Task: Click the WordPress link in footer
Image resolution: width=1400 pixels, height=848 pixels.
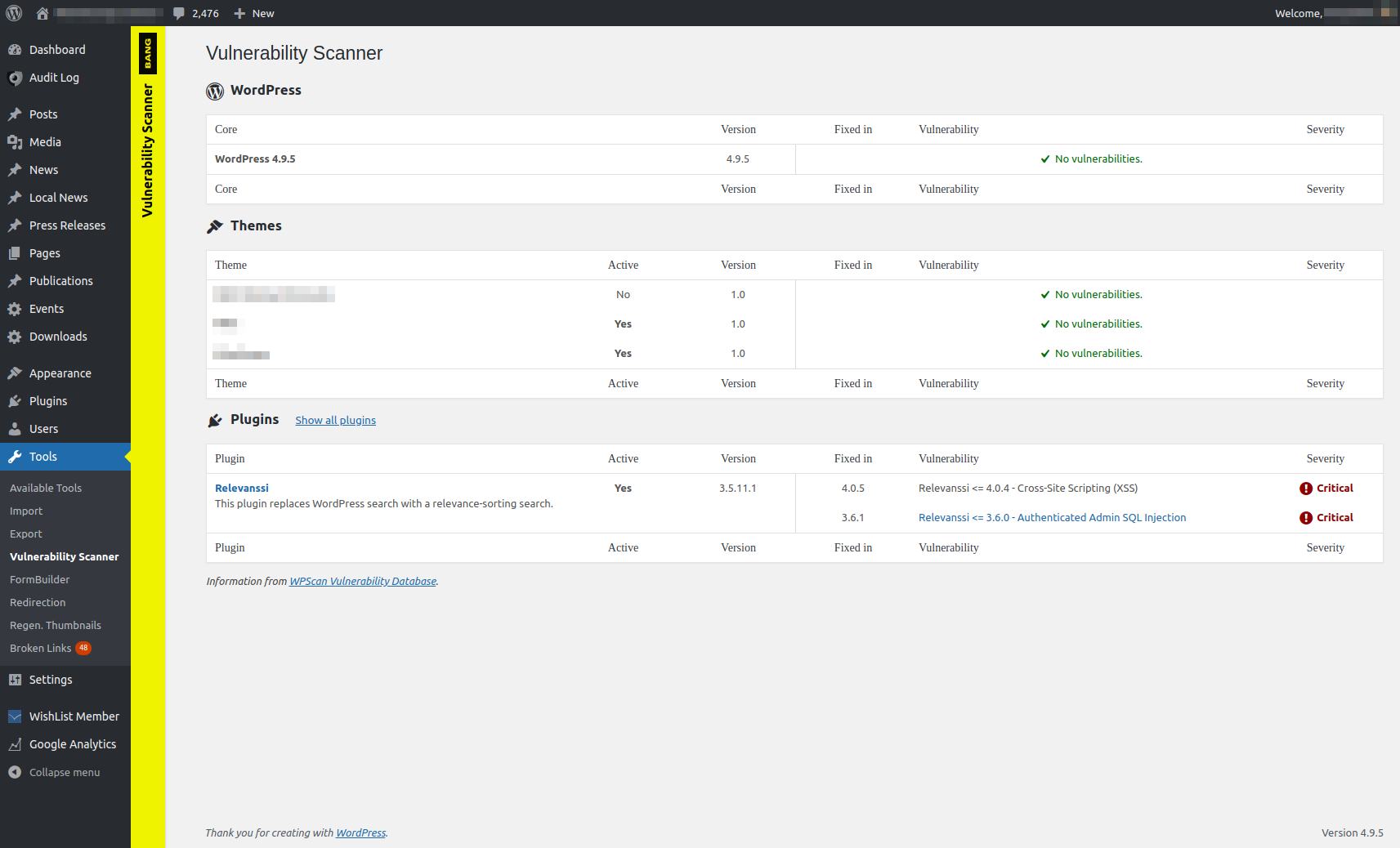Action: pos(360,832)
